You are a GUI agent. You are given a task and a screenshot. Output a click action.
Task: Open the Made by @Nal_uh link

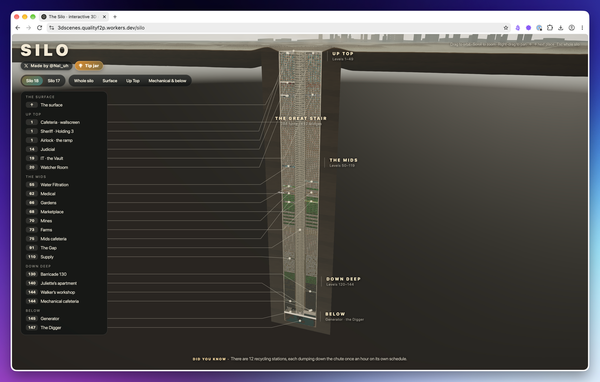pos(46,66)
